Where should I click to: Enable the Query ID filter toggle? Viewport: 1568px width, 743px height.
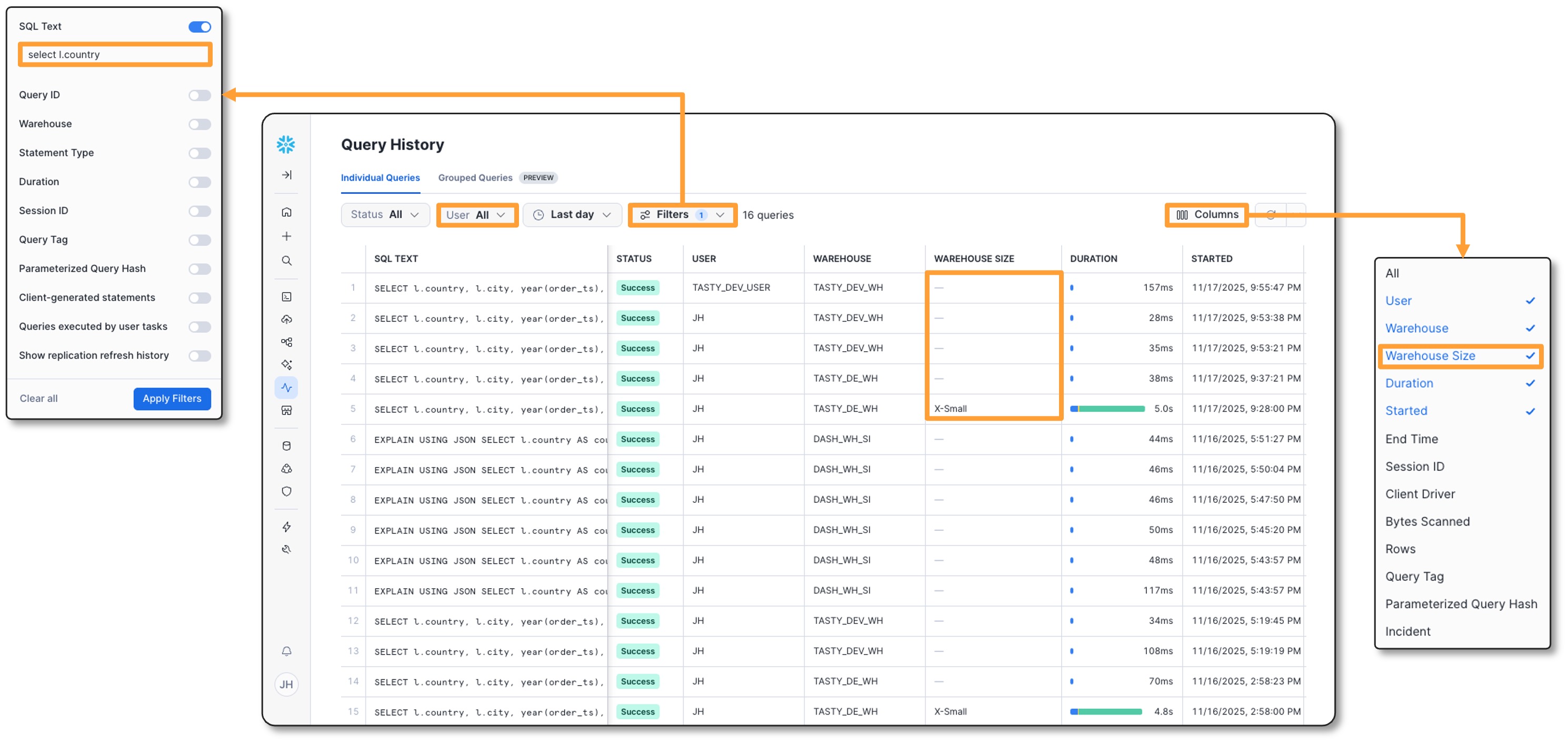point(199,95)
